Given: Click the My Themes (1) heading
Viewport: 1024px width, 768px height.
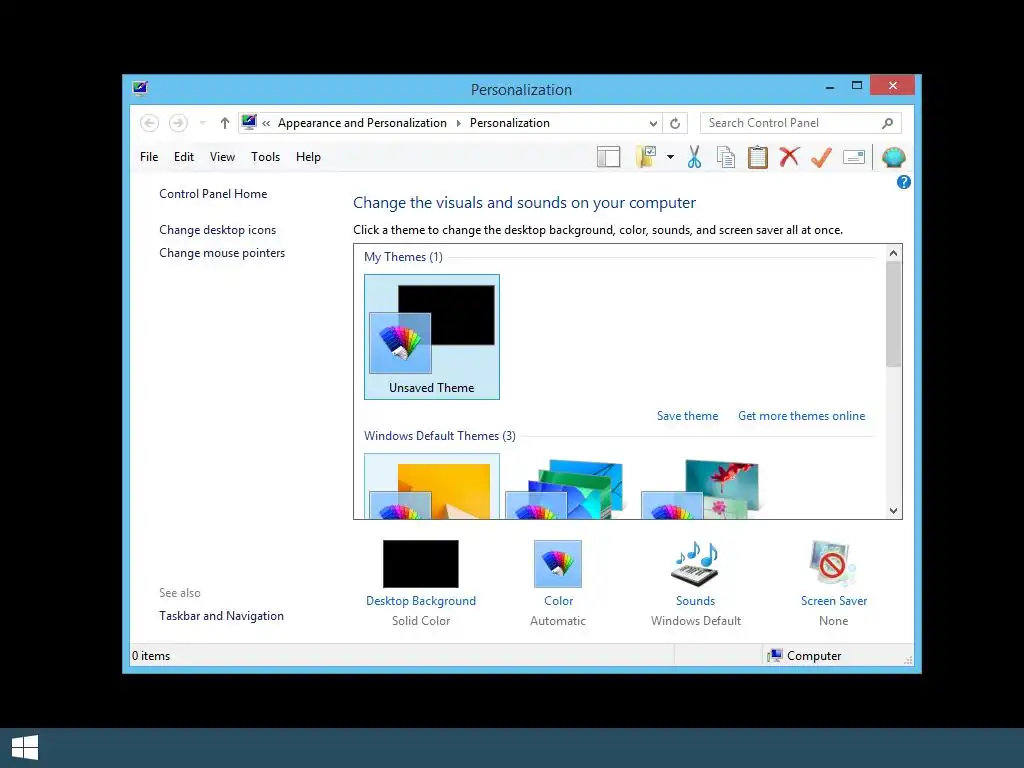Looking at the screenshot, I should [x=403, y=257].
